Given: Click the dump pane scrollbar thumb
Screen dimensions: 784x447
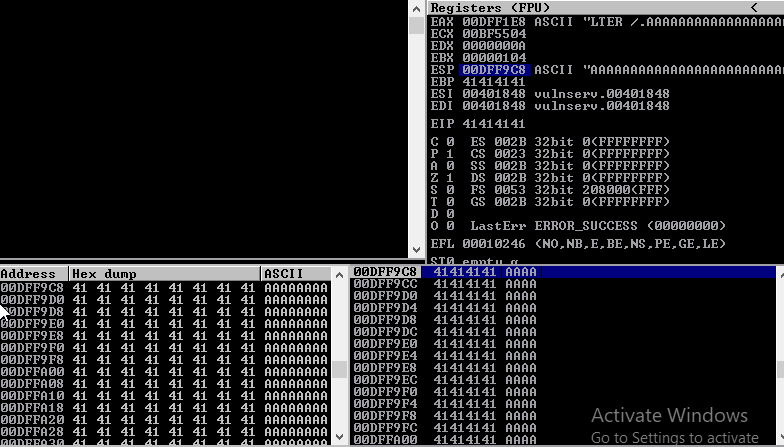Looking at the screenshot, I should pos(340,369).
